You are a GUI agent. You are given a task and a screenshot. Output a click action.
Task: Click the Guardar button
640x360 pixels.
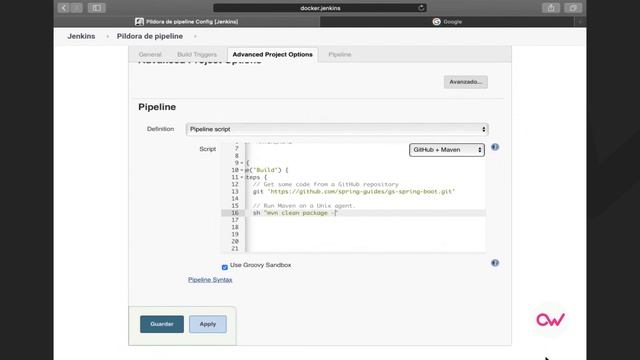[x=162, y=324]
